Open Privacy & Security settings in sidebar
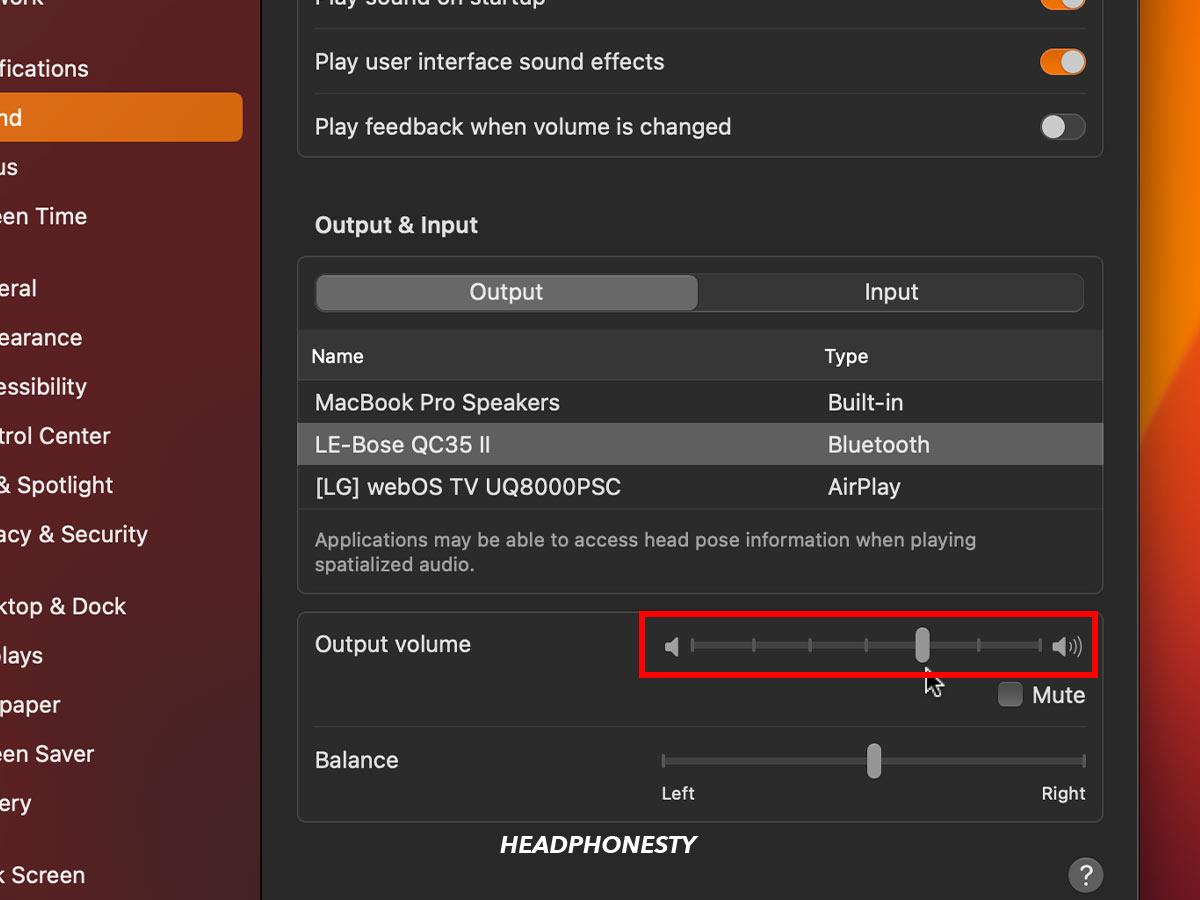 [76, 534]
